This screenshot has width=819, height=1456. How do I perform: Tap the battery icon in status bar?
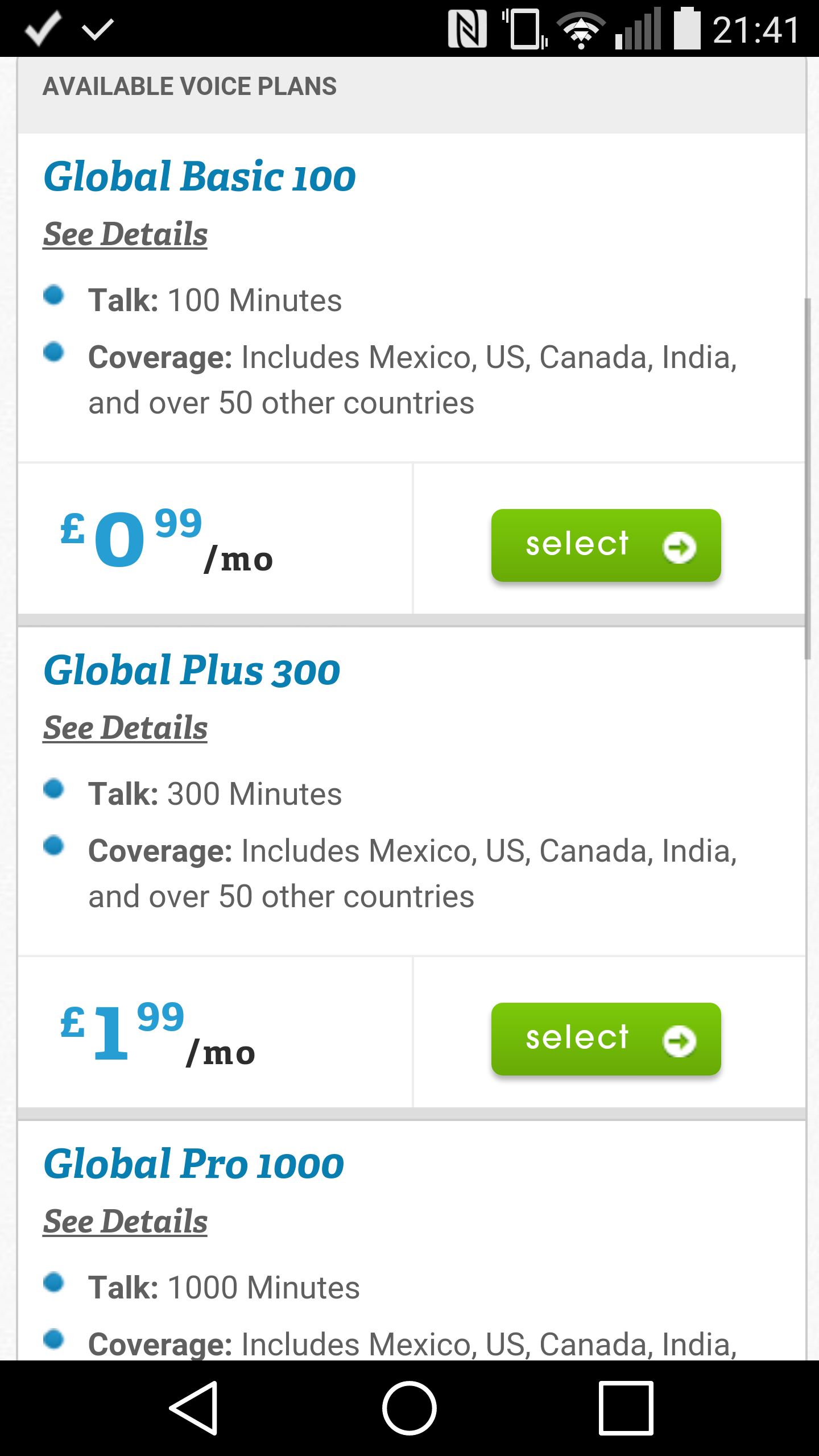[x=687, y=28]
